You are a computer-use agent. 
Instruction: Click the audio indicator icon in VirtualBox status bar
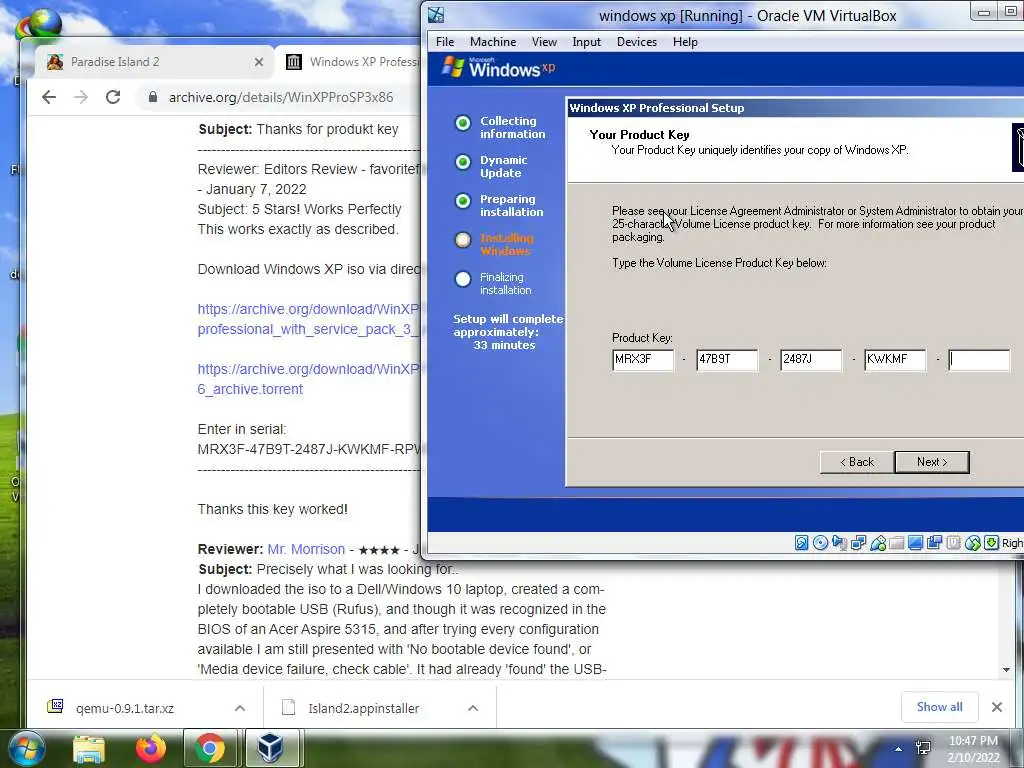[839, 543]
